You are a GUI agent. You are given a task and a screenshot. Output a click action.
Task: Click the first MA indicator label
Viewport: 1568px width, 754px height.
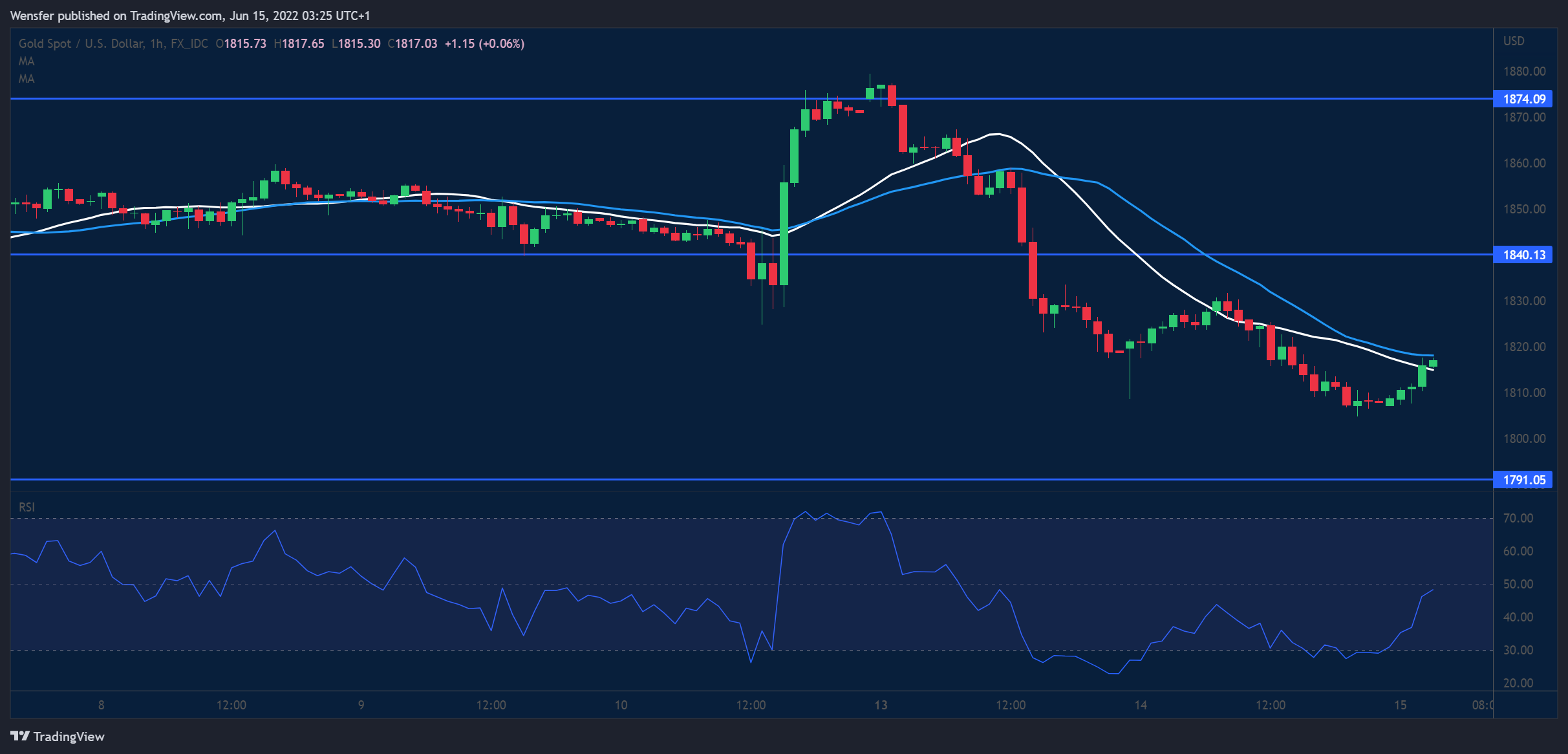(x=27, y=61)
